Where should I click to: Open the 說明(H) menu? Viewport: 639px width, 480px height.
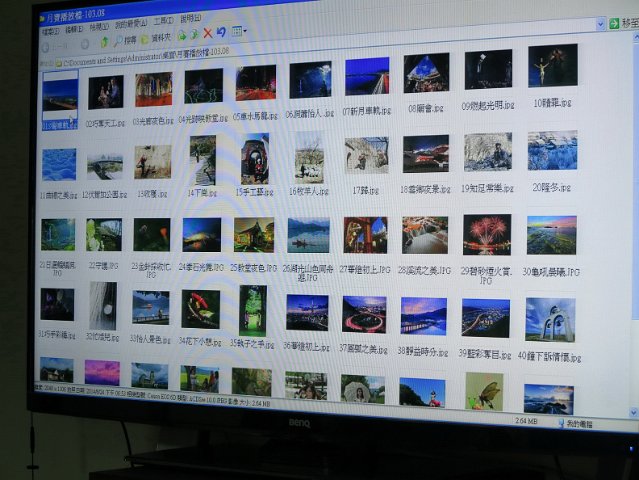pos(190,18)
